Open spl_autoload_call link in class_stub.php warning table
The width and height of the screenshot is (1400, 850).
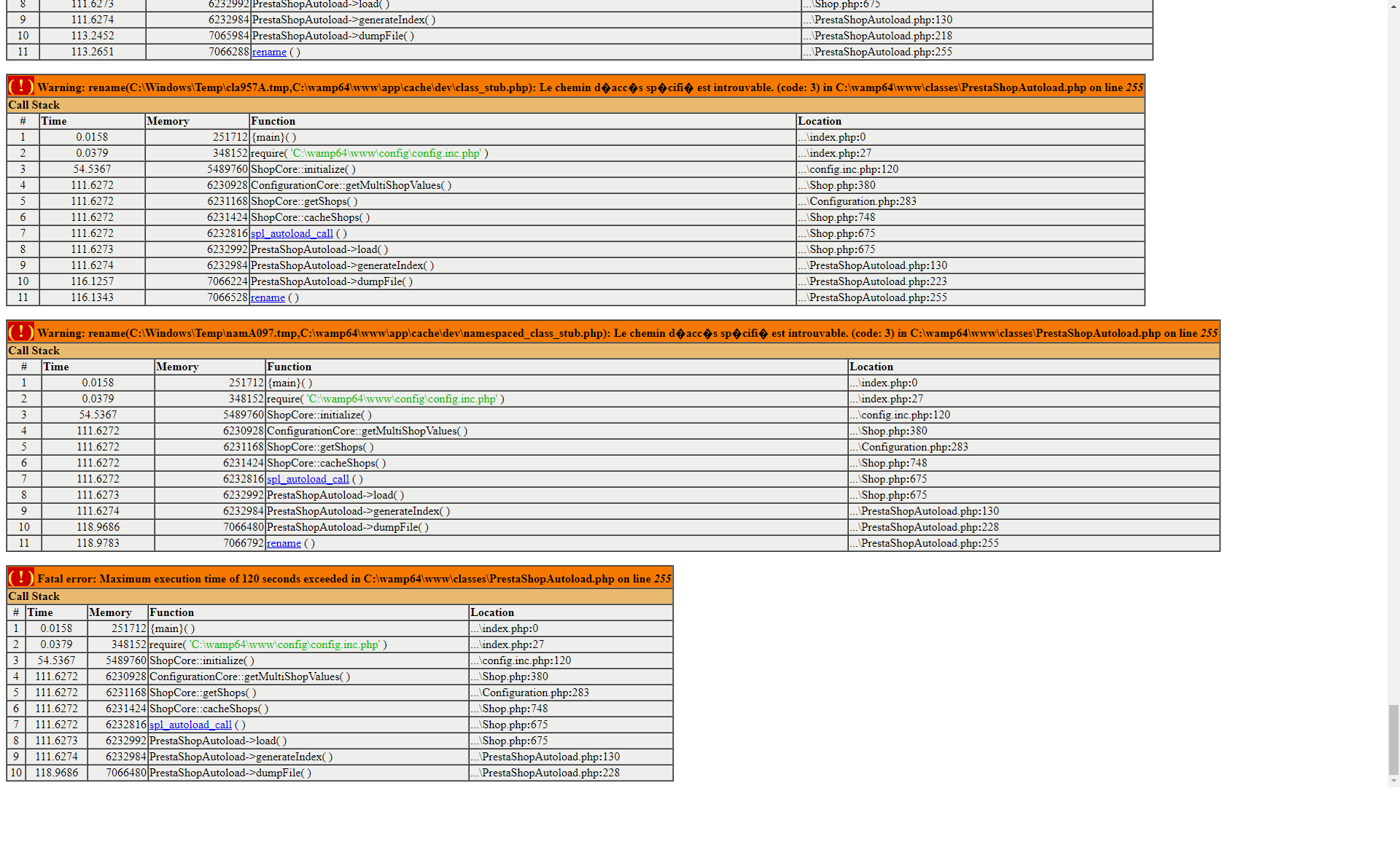click(x=292, y=233)
